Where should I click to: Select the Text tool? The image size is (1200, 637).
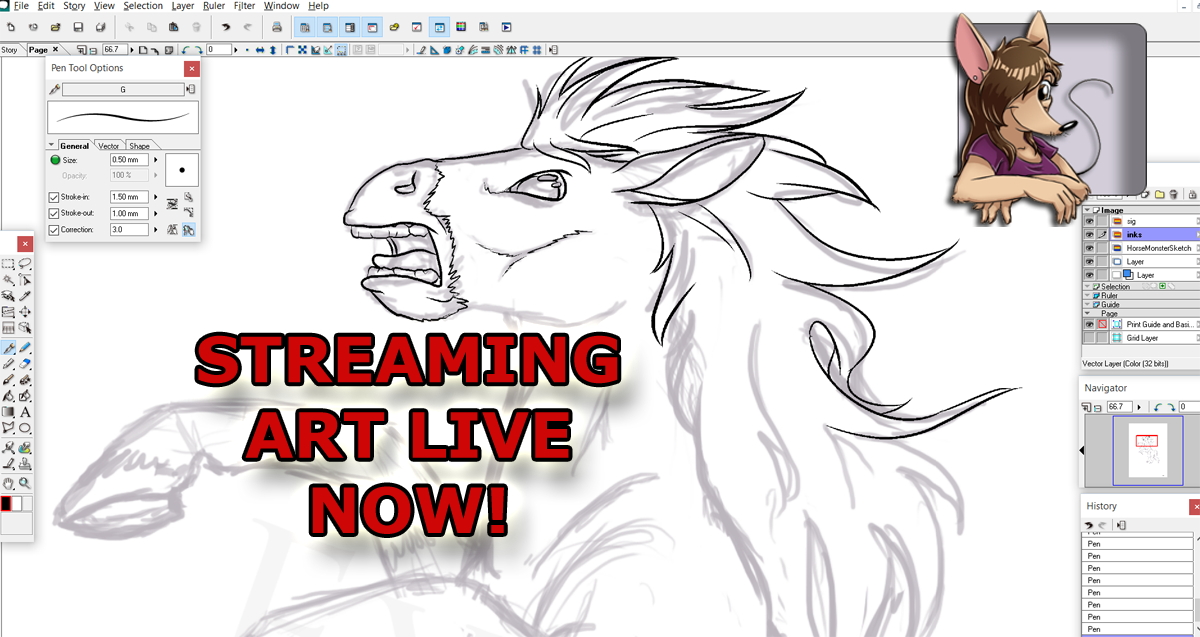click(x=24, y=411)
